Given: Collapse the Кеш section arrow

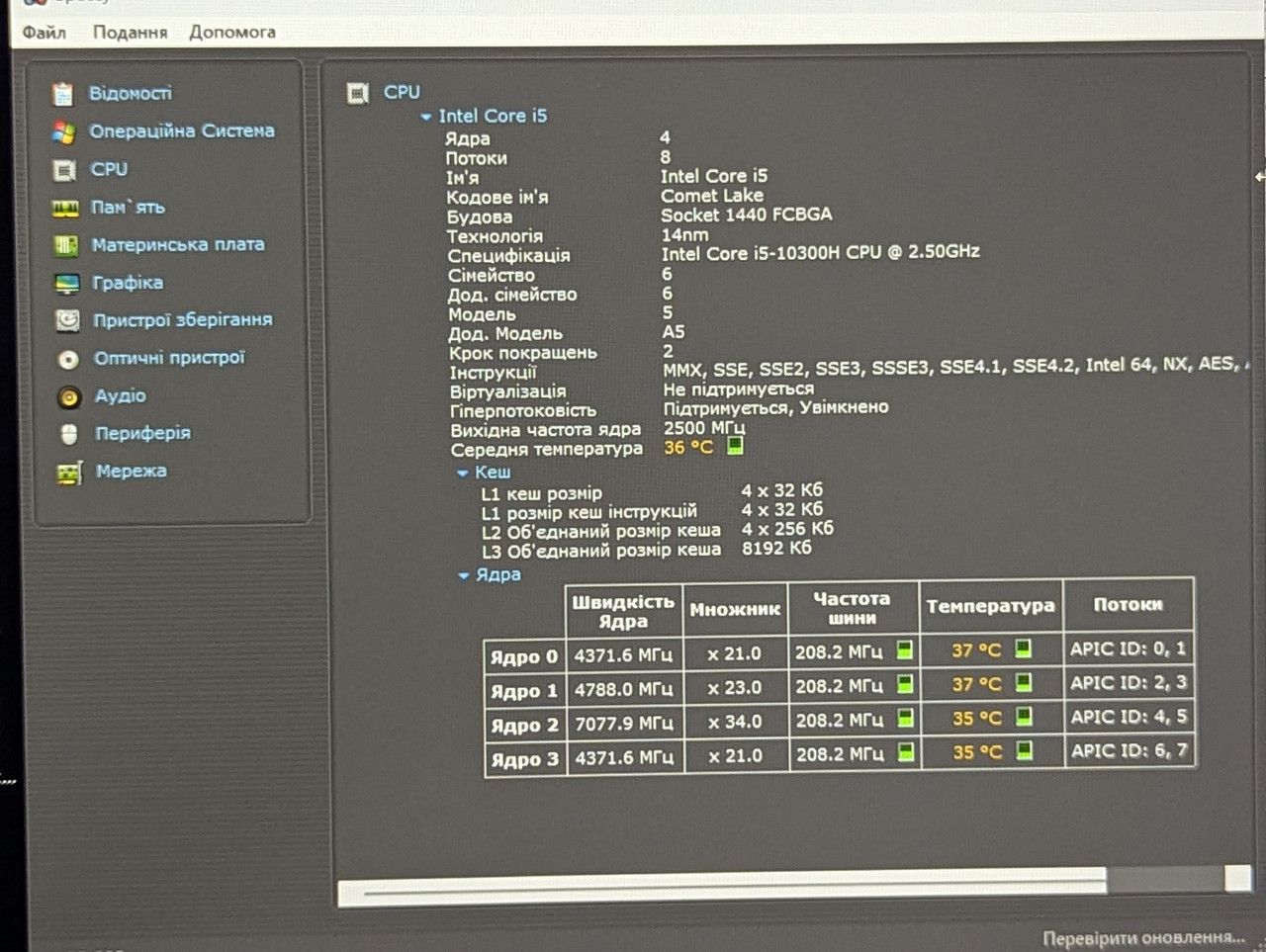Looking at the screenshot, I should (x=462, y=474).
